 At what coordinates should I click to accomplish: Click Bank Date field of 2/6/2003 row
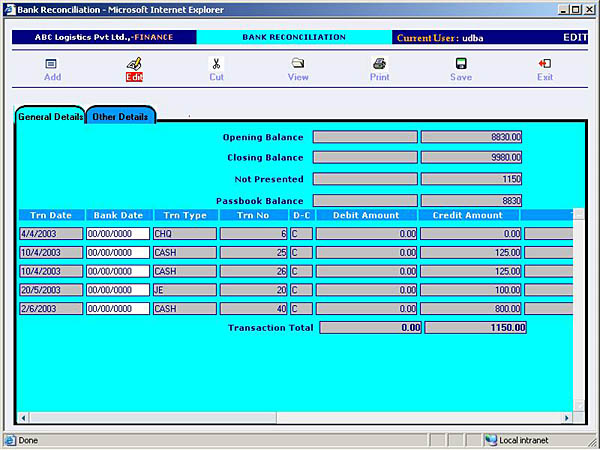118,308
